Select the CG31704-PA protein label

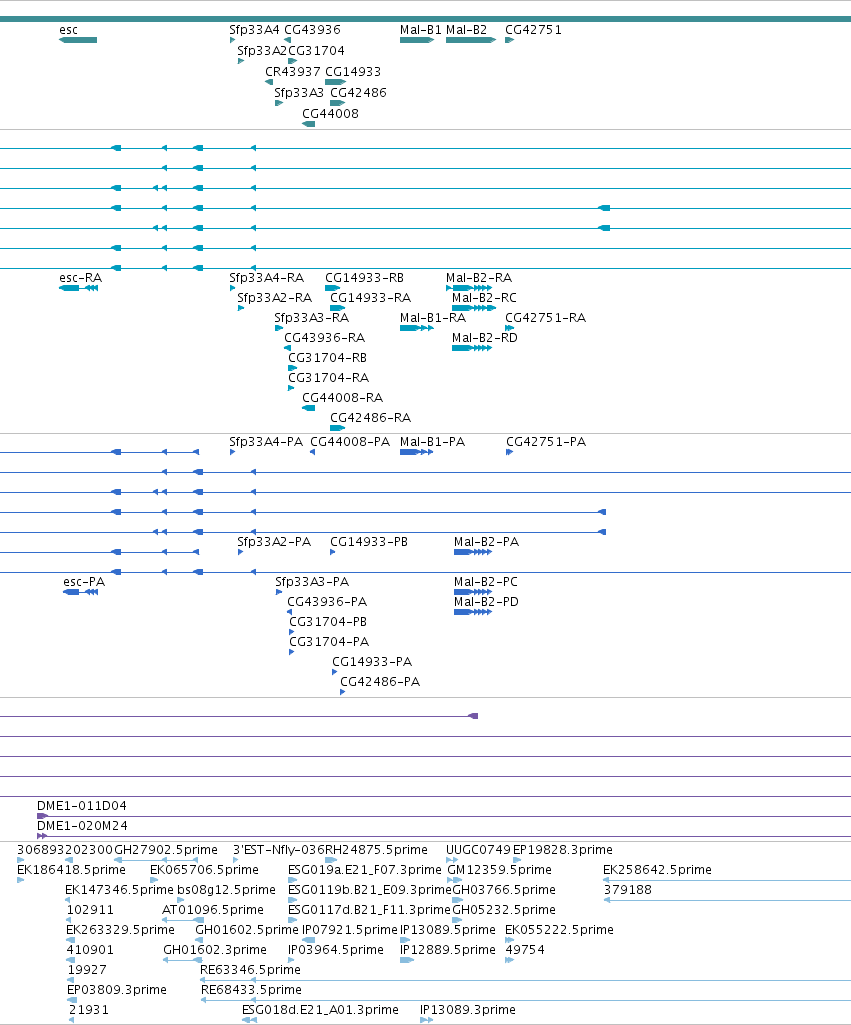point(329,642)
